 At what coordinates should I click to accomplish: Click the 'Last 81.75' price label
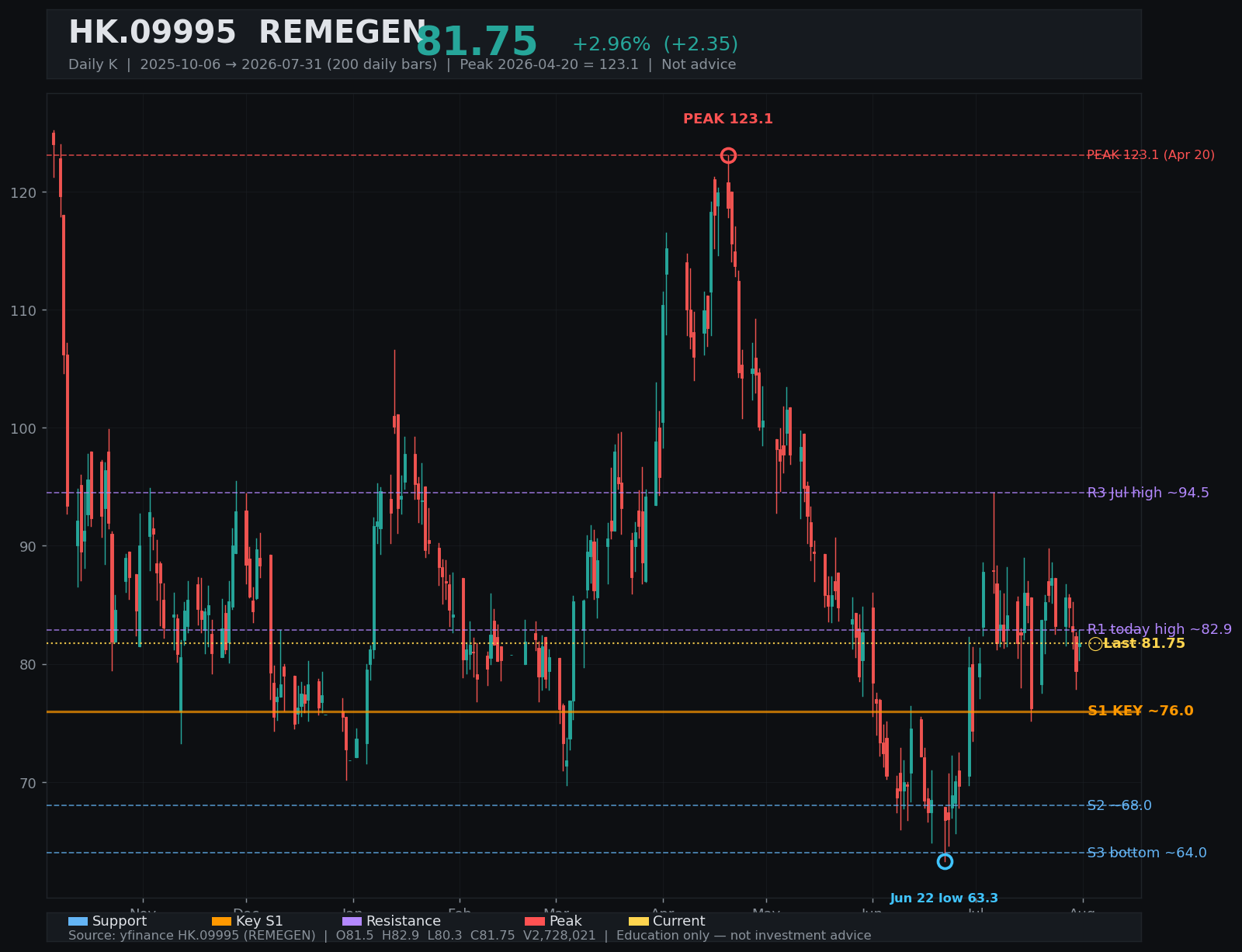coord(1144,643)
